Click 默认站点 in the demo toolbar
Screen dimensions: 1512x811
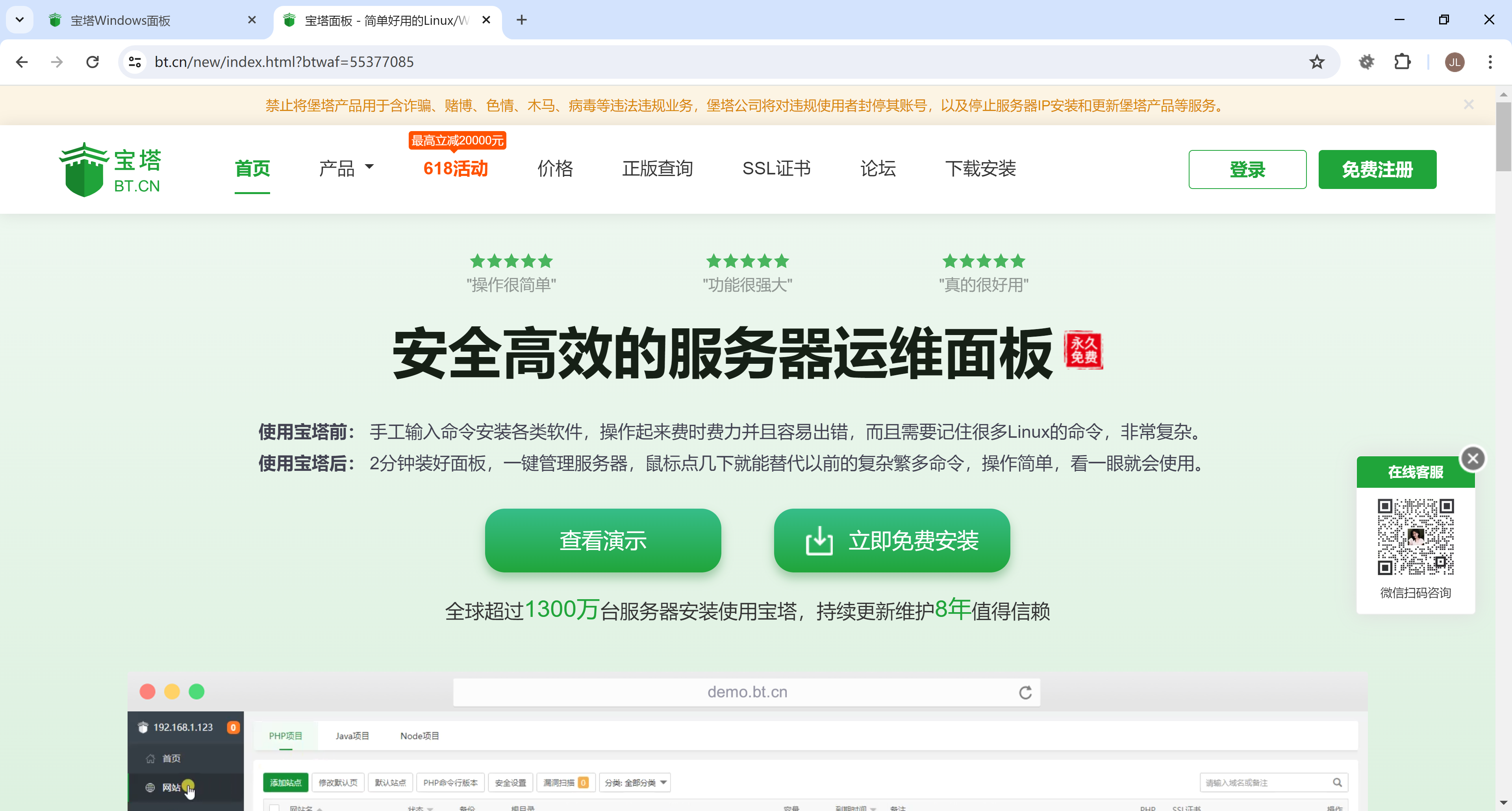[x=390, y=783]
